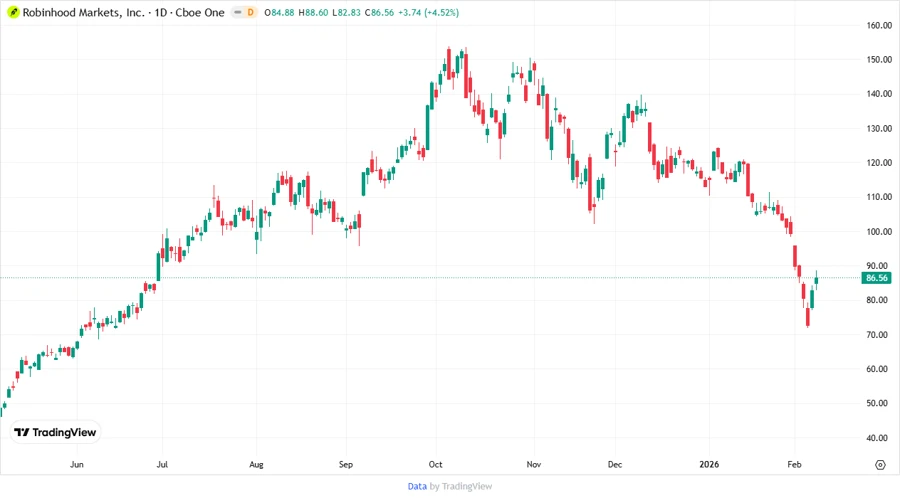Click the Jul label on time axis
The image size is (900, 498).
pos(162,464)
